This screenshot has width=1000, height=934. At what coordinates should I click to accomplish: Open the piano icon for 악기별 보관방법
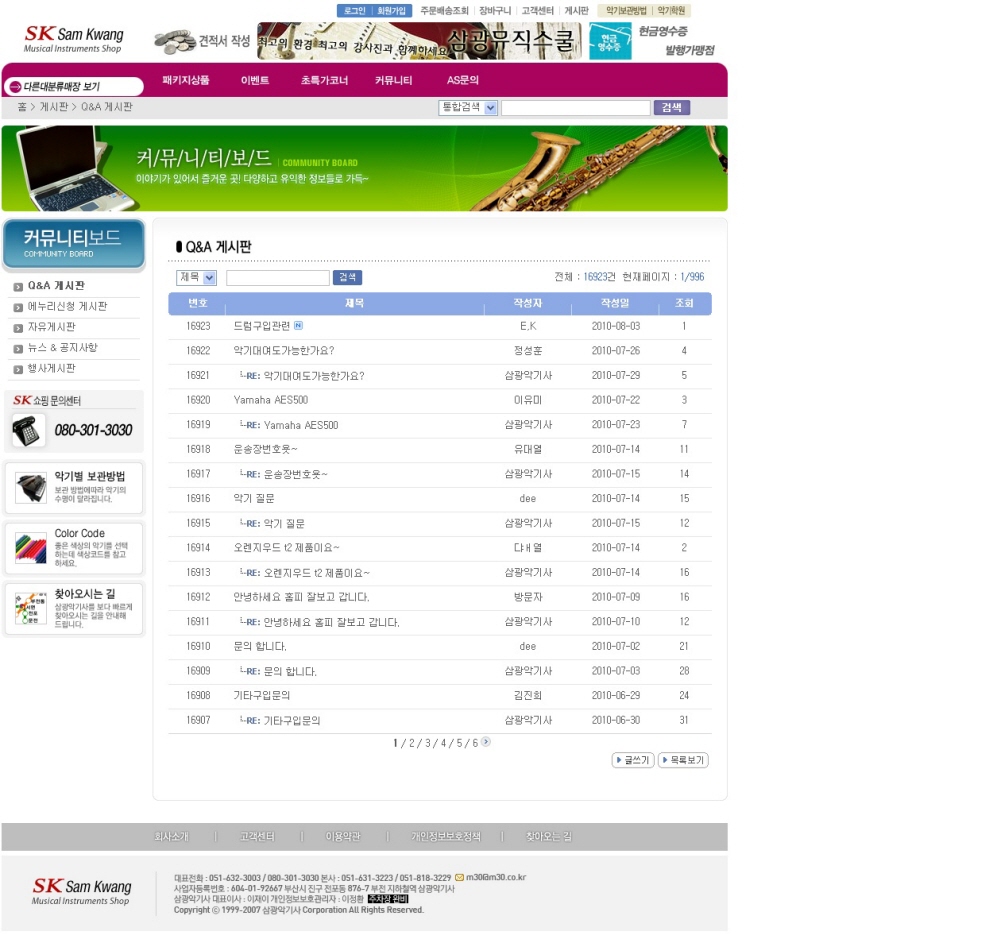[x=31, y=488]
